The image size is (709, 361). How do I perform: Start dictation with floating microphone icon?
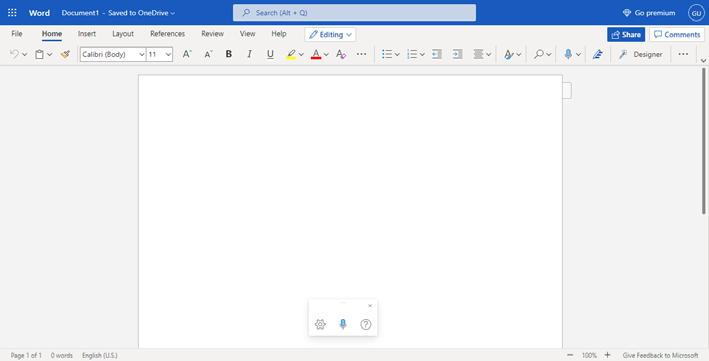tap(343, 324)
